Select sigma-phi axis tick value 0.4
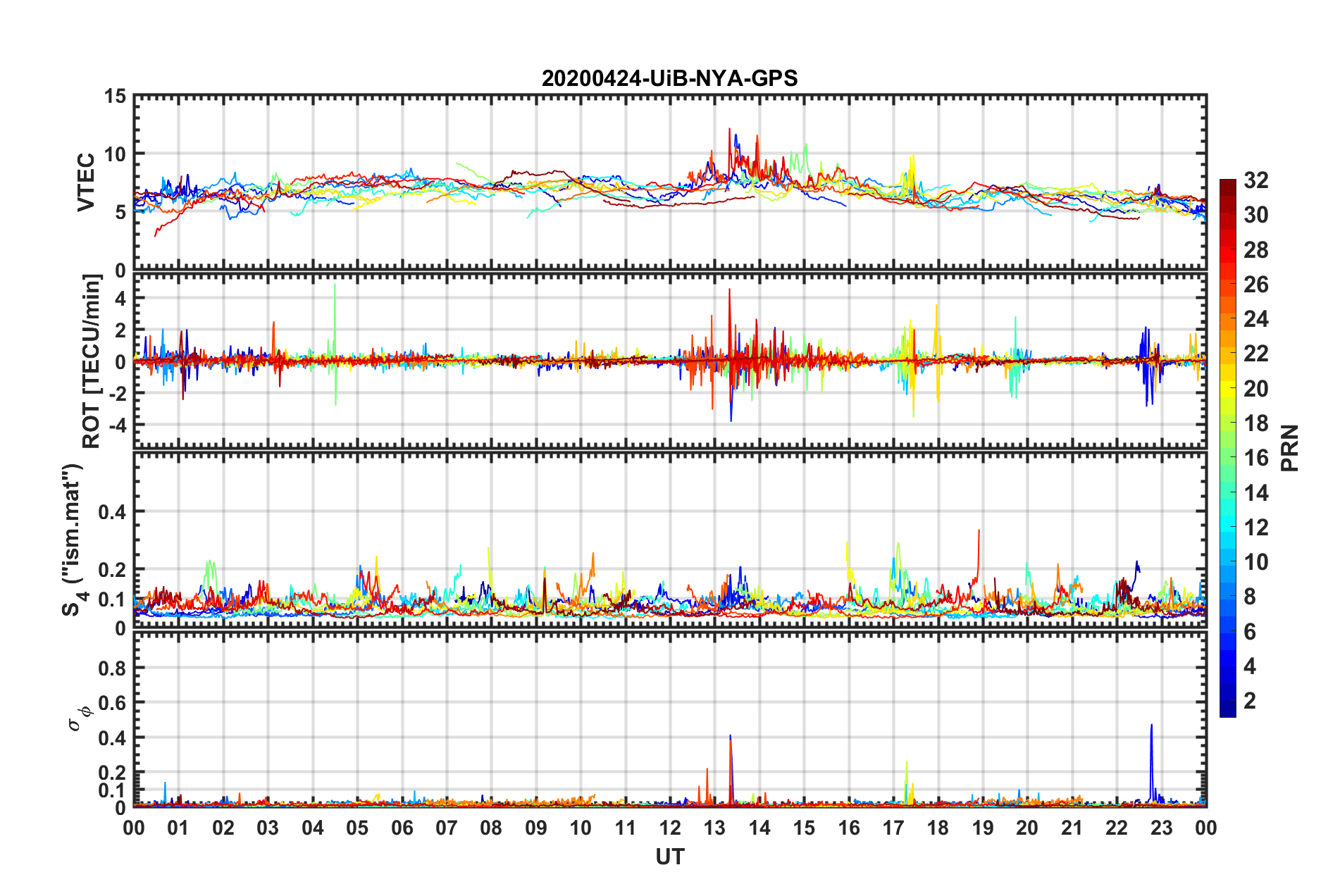The height and width of the screenshot is (896, 1340). tap(112, 738)
